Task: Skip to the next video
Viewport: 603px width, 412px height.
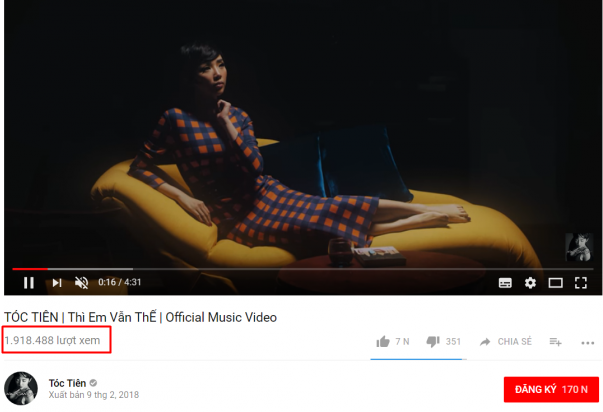Action: 57,283
